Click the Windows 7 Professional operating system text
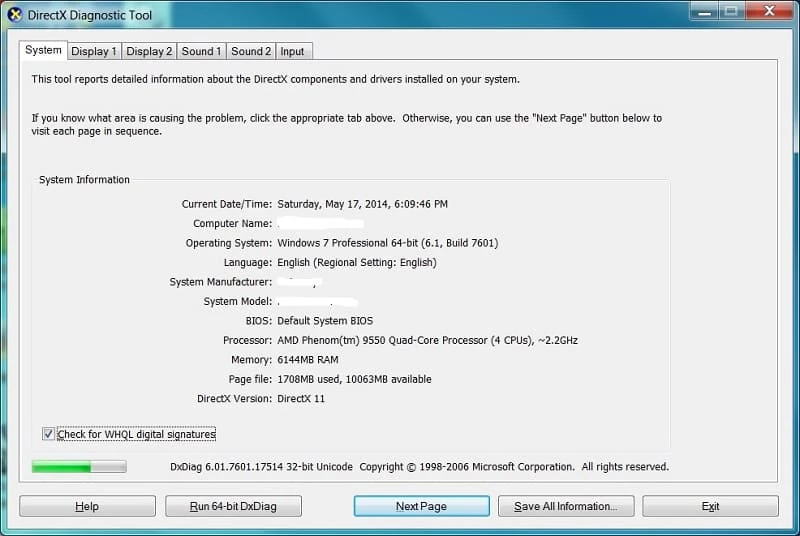This screenshot has width=800, height=536. [x=387, y=243]
